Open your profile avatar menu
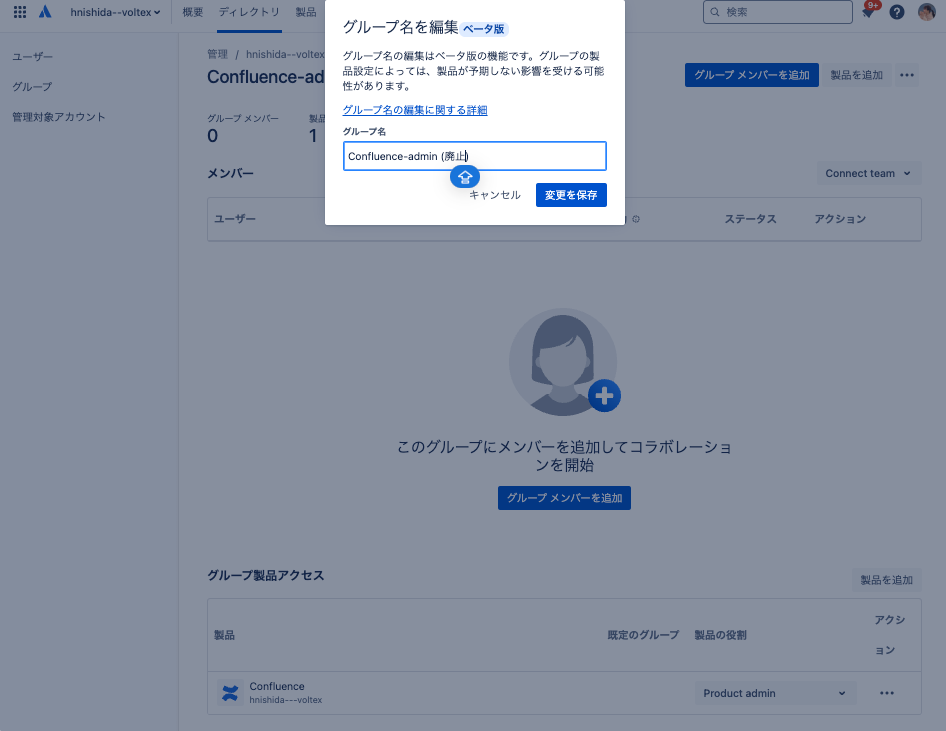 [926, 12]
